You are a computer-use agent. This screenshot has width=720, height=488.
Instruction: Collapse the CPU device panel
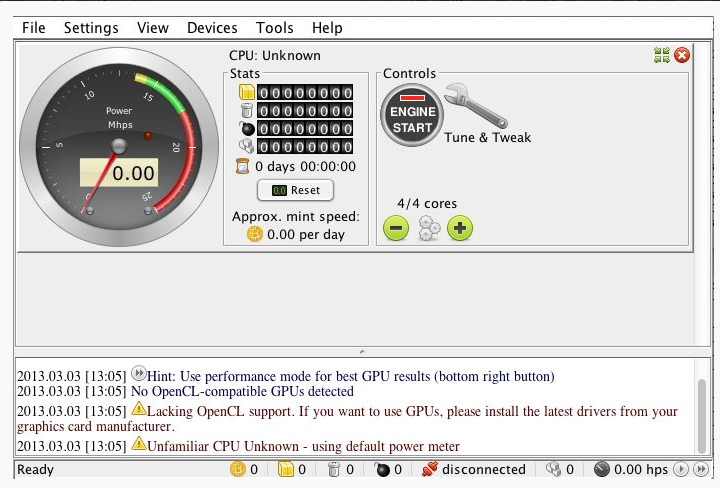point(662,56)
